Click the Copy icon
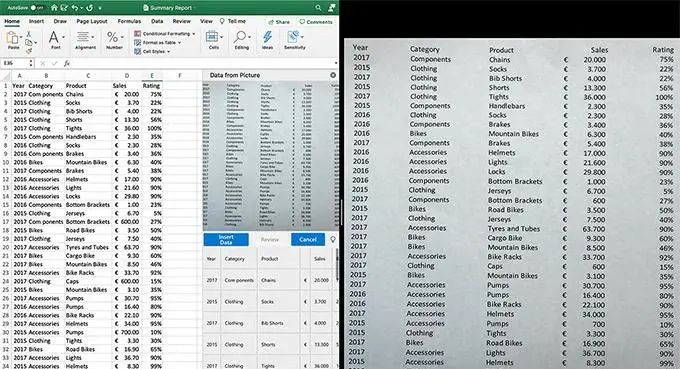Viewport: 680px width, 369px height. [29, 42]
